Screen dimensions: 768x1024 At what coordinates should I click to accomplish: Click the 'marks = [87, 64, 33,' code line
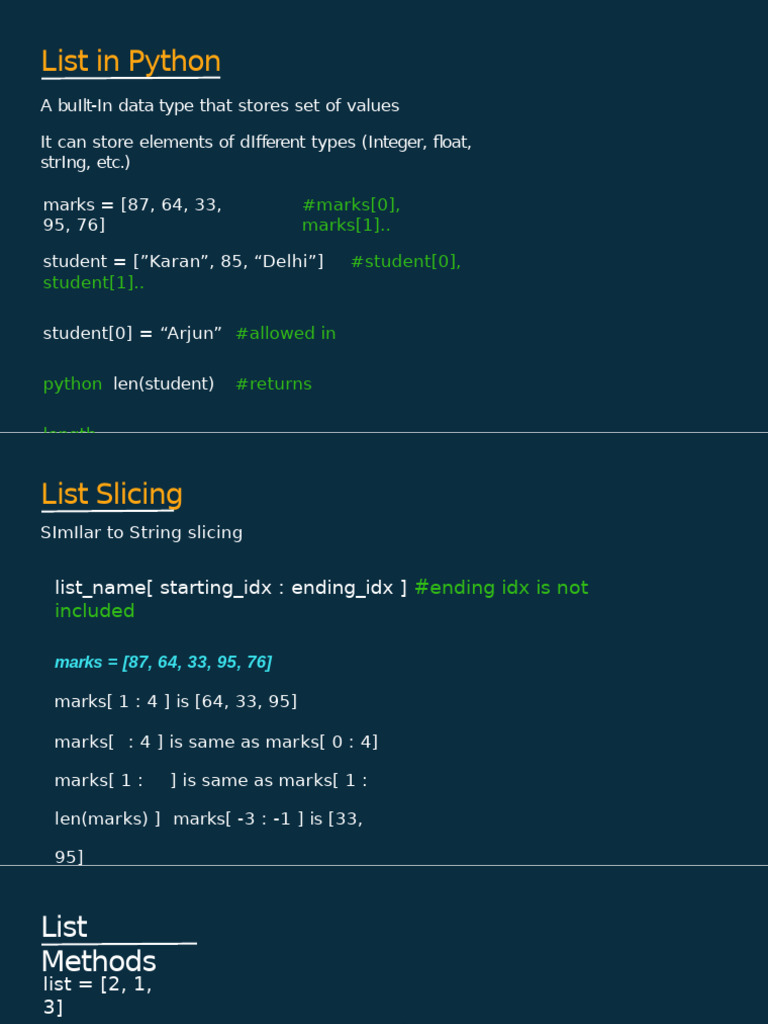(132, 205)
